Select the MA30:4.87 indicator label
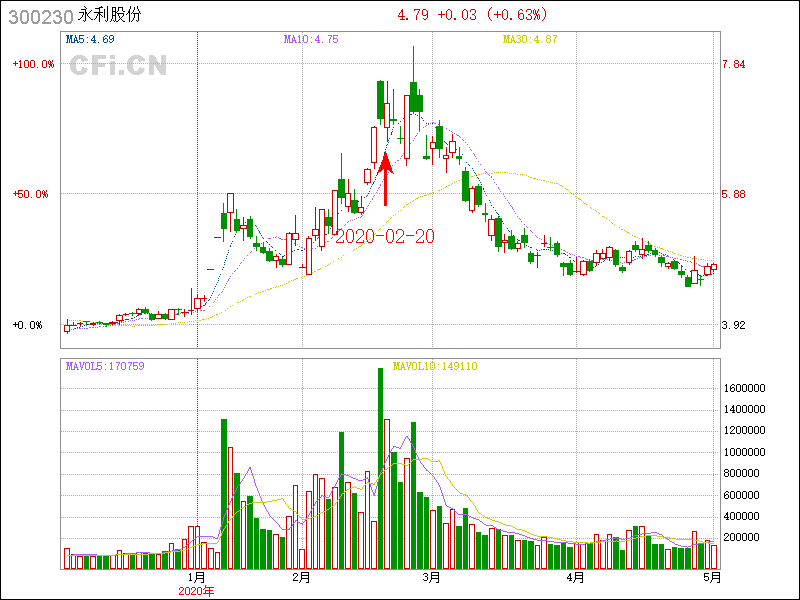Viewport: 800px width, 600px height. coord(529,40)
